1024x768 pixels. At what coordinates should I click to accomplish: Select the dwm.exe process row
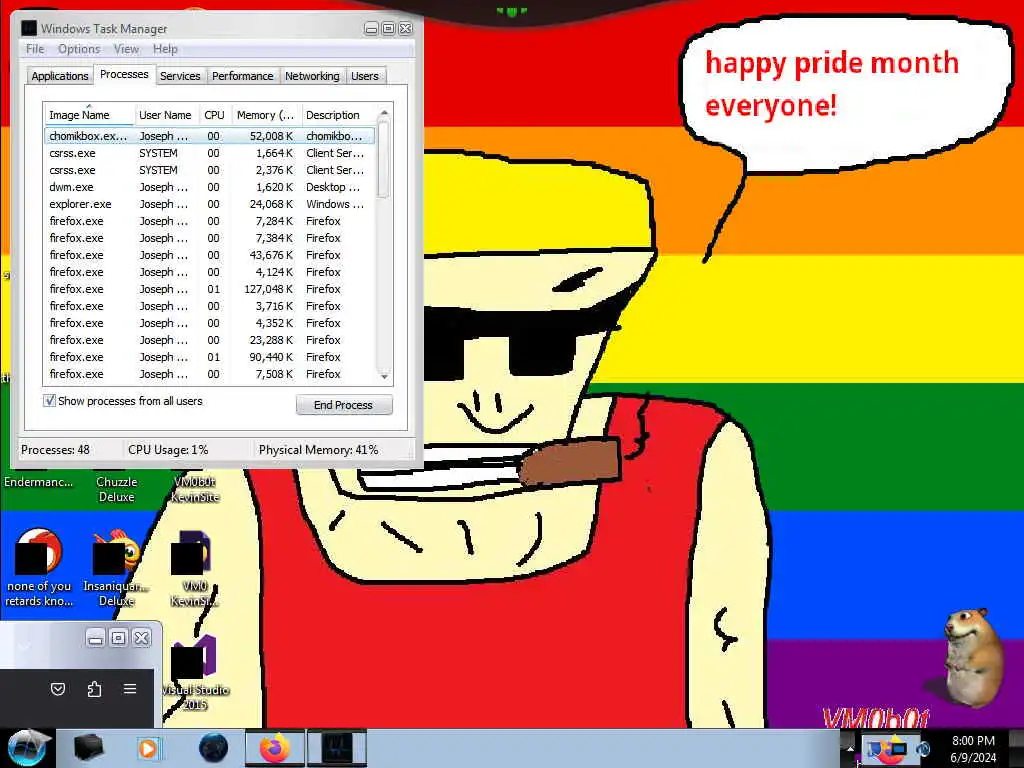tap(210, 187)
